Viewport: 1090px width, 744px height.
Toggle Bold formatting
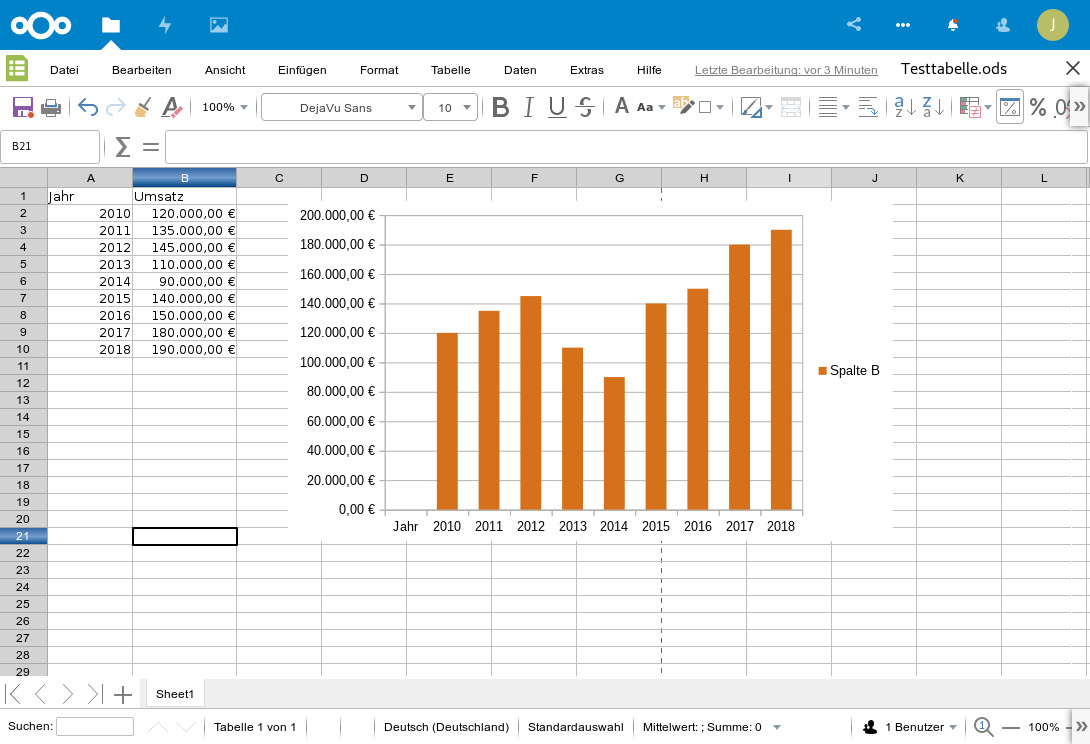click(x=501, y=107)
